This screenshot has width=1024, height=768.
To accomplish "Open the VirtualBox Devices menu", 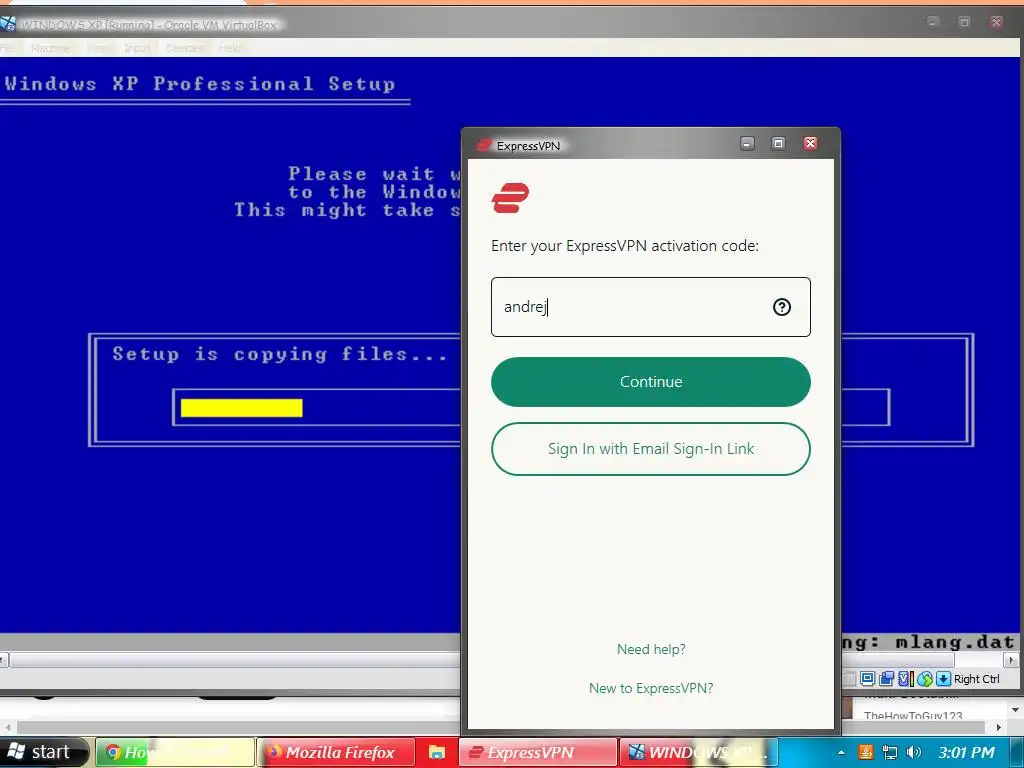I will [185, 48].
